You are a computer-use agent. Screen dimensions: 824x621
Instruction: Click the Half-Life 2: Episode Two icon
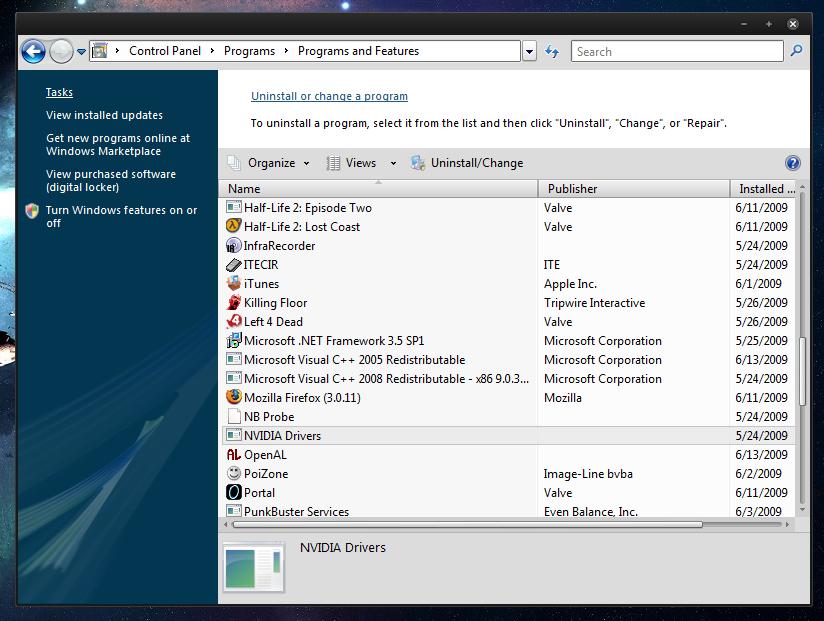tap(234, 207)
